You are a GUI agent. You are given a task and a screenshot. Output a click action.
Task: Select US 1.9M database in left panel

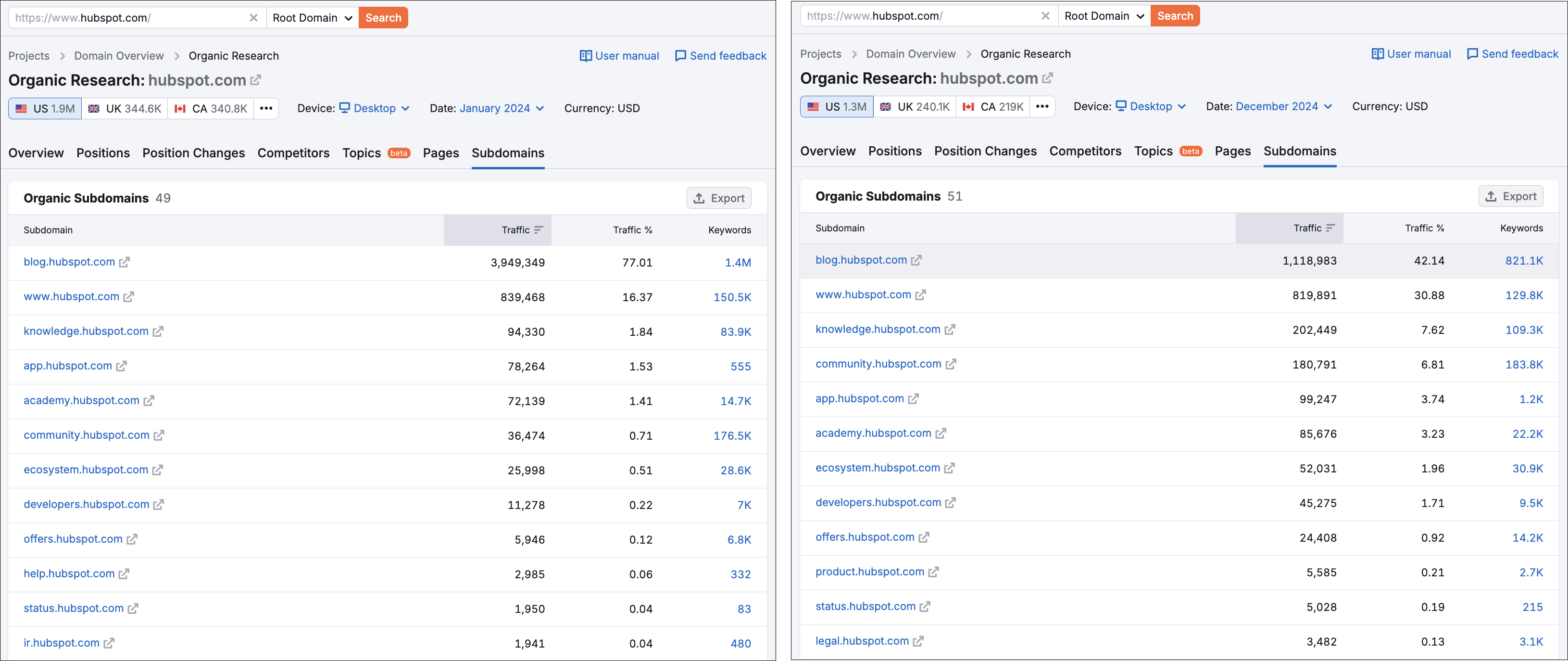[x=45, y=108]
